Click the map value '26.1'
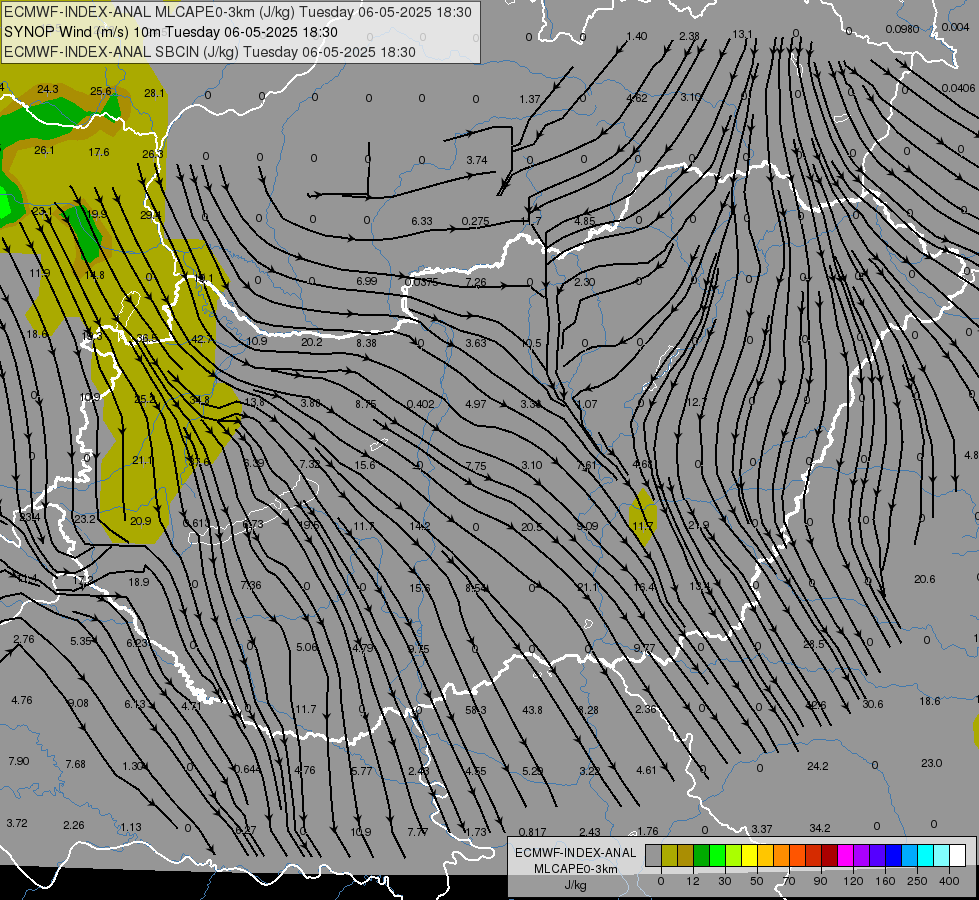Image resolution: width=979 pixels, height=900 pixels. pyautogui.click(x=44, y=151)
